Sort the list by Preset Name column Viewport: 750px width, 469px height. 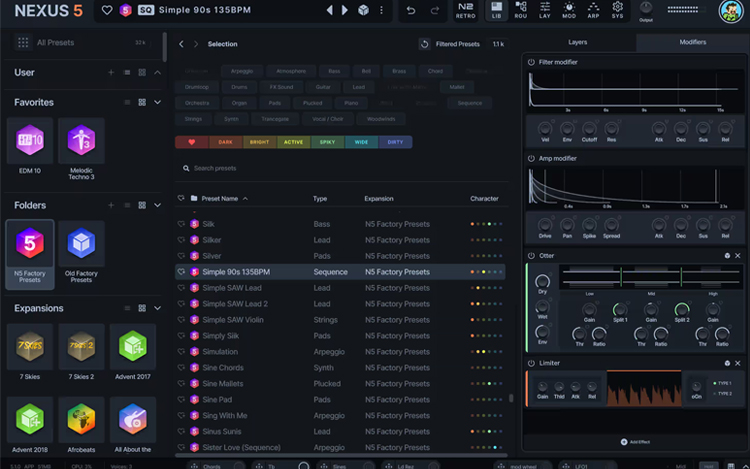220,198
